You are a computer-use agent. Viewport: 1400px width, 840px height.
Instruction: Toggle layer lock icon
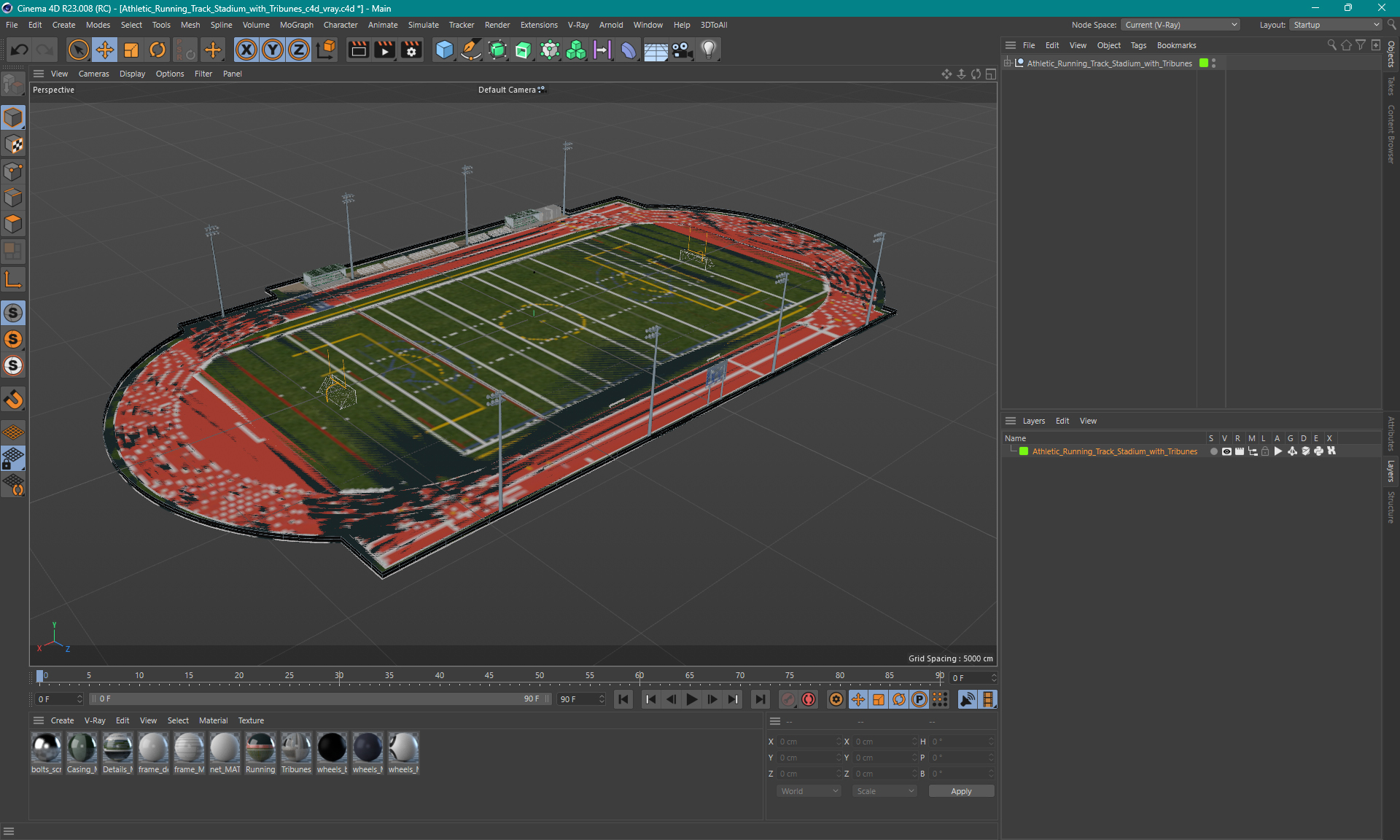pyautogui.click(x=1266, y=451)
